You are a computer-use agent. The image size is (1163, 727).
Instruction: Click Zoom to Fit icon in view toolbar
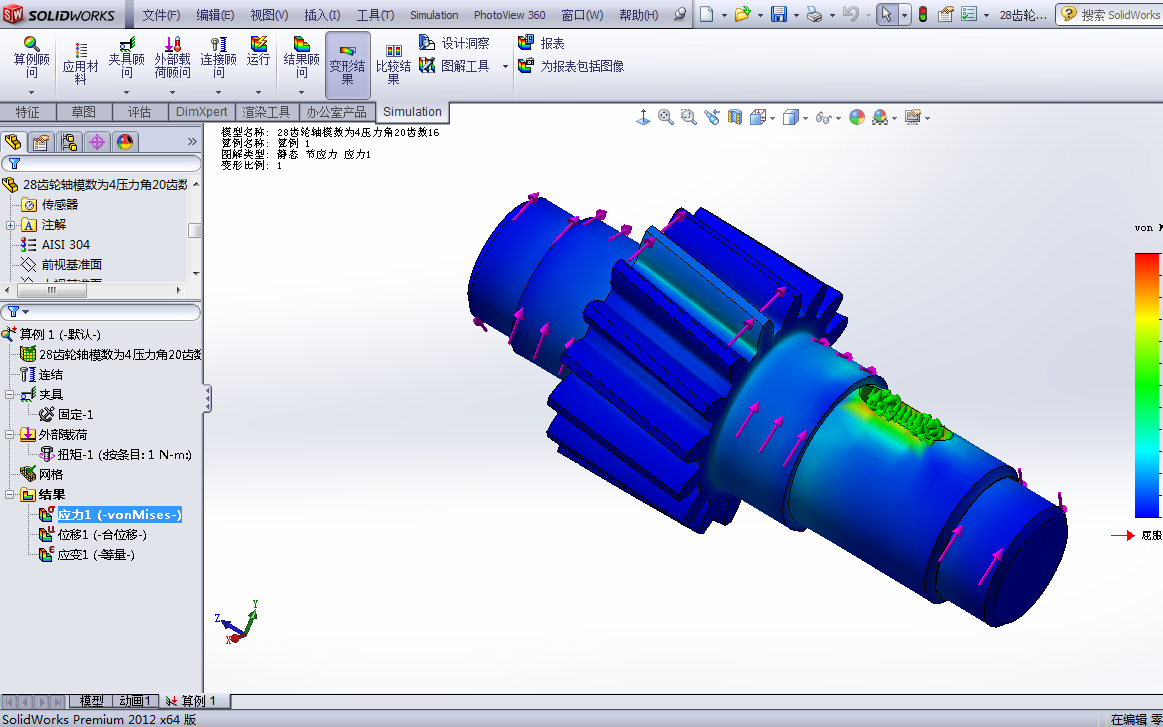pyautogui.click(x=665, y=117)
